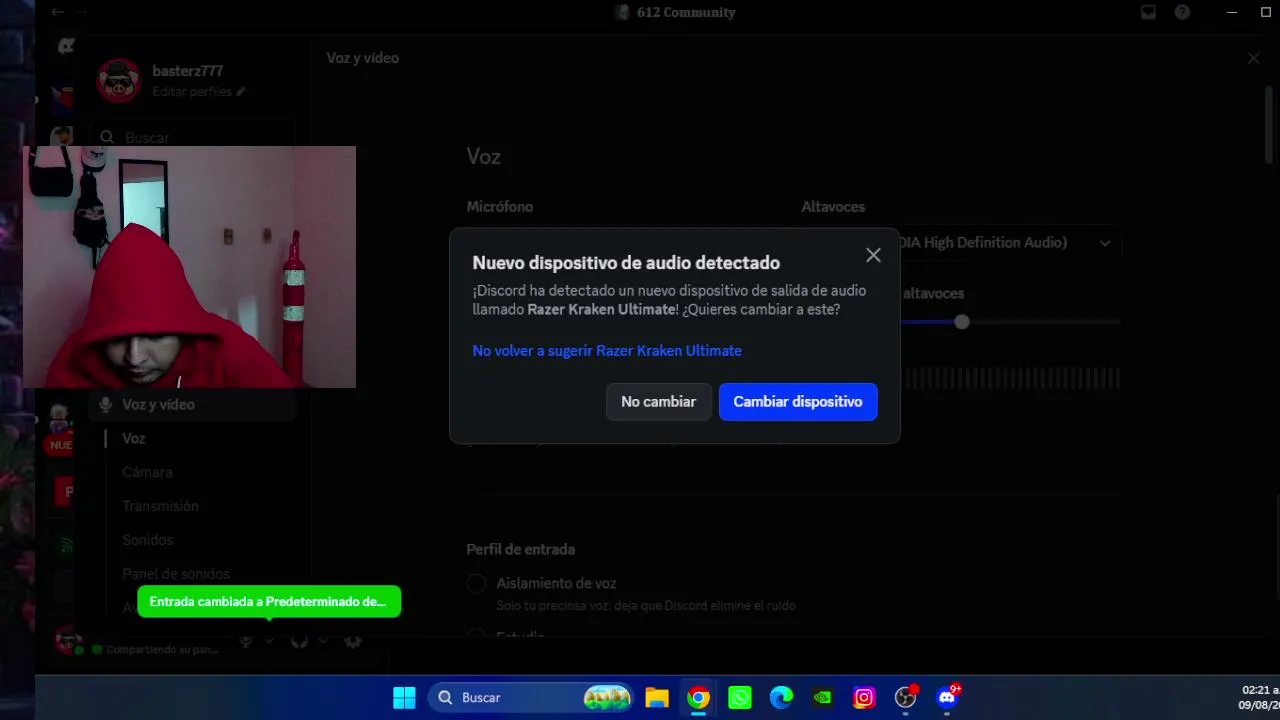Open WhatsApp from the taskbar
The width and height of the screenshot is (1280, 720).
[740, 697]
